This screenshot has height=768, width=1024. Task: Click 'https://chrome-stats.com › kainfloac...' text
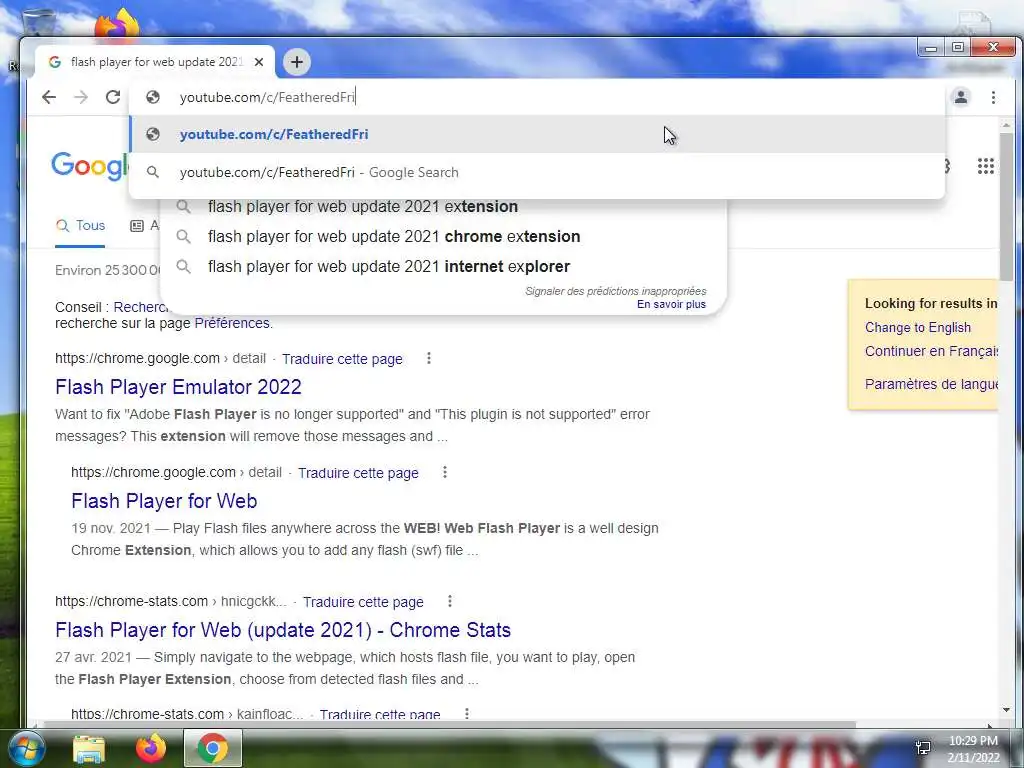(187, 714)
